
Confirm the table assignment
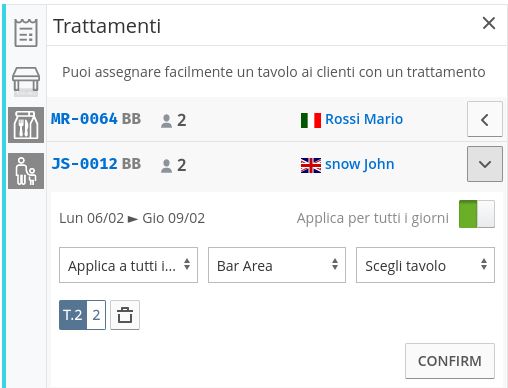[450, 361]
